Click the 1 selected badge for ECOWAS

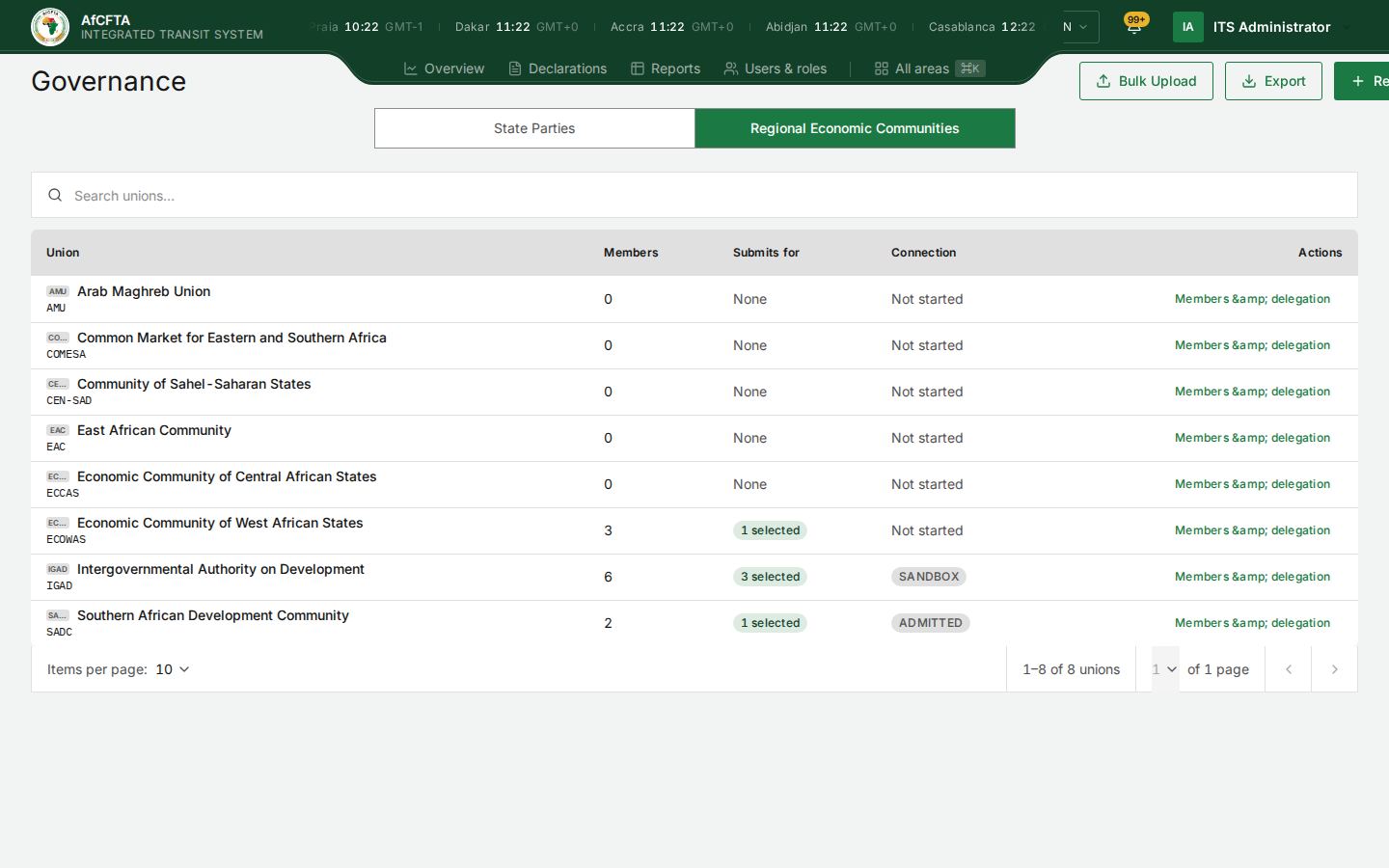770,530
